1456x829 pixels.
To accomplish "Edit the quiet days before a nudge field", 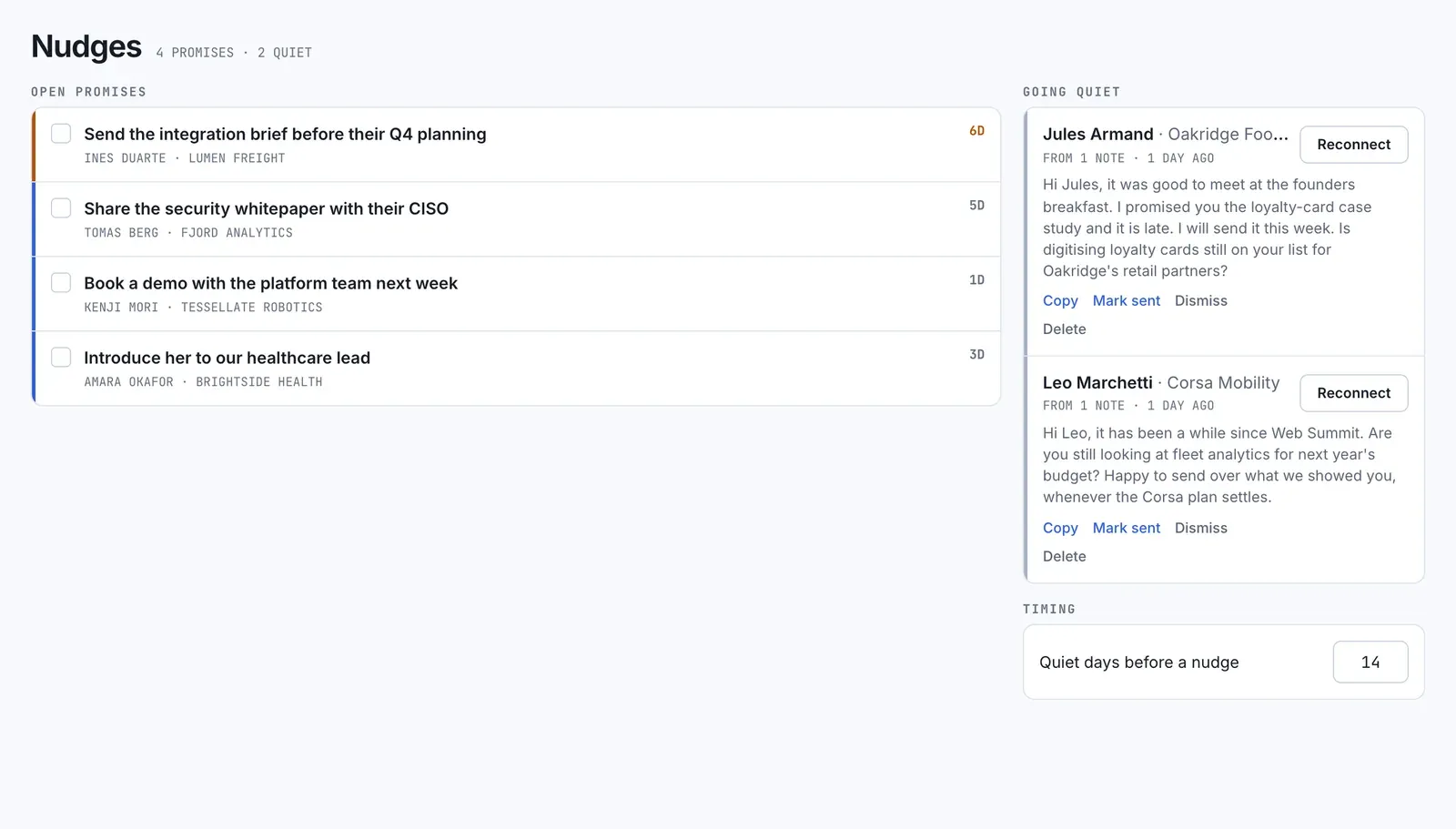I will [x=1370, y=662].
